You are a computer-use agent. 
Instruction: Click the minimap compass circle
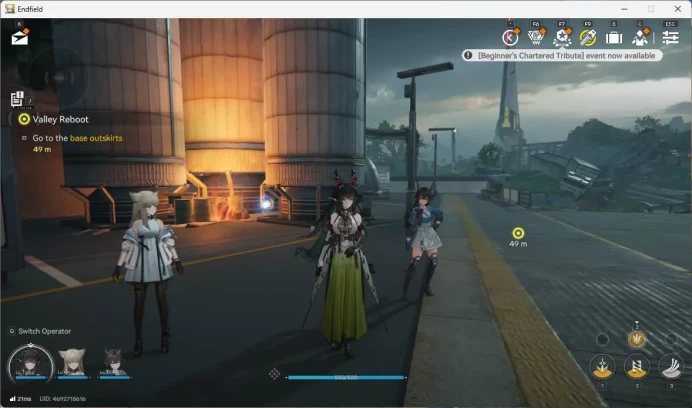pos(59,78)
